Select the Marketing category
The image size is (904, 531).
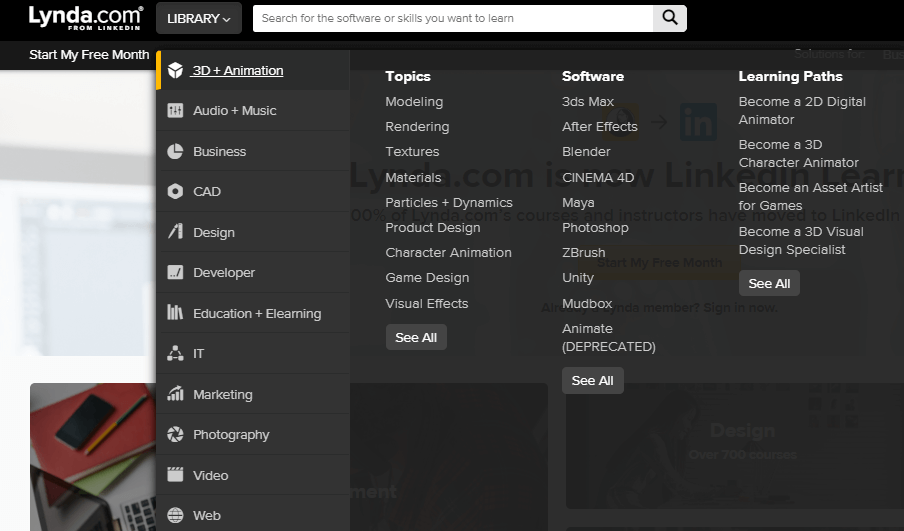[x=253, y=394]
